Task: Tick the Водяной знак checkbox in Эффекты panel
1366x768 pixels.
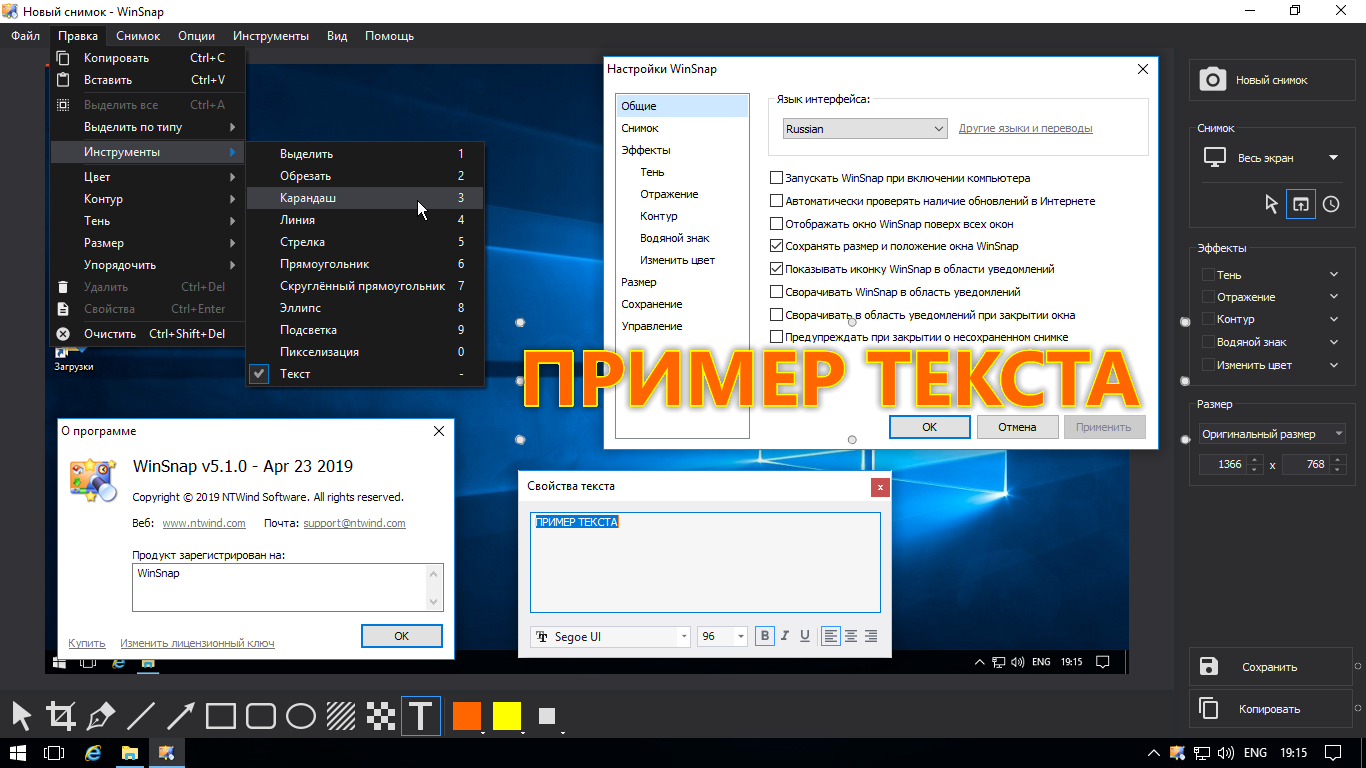Action: [x=1208, y=342]
